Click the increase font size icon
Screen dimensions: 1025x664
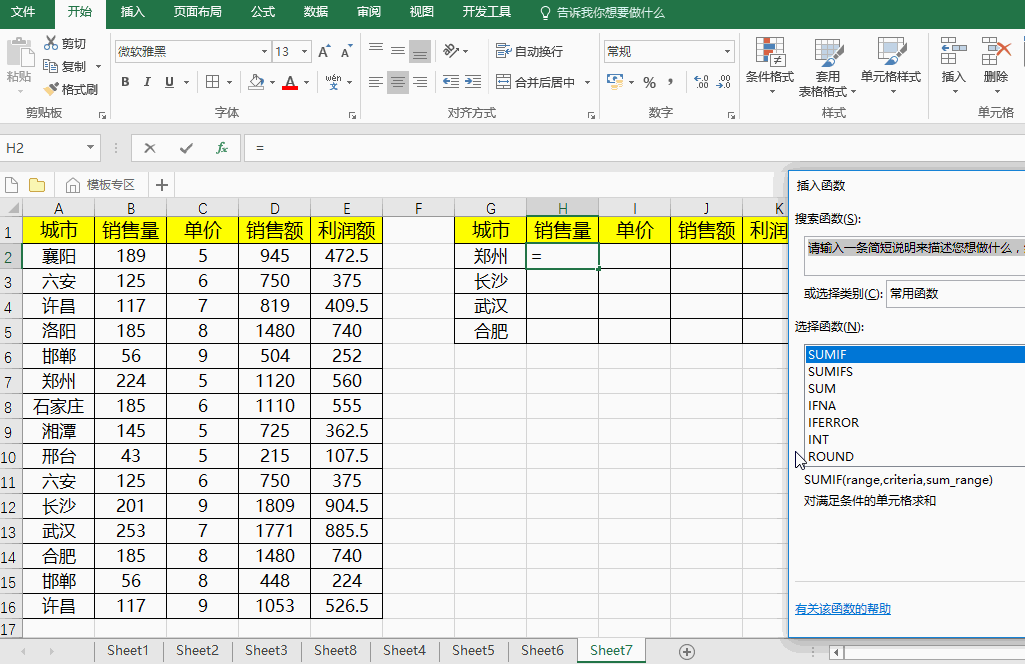pos(324,51)
